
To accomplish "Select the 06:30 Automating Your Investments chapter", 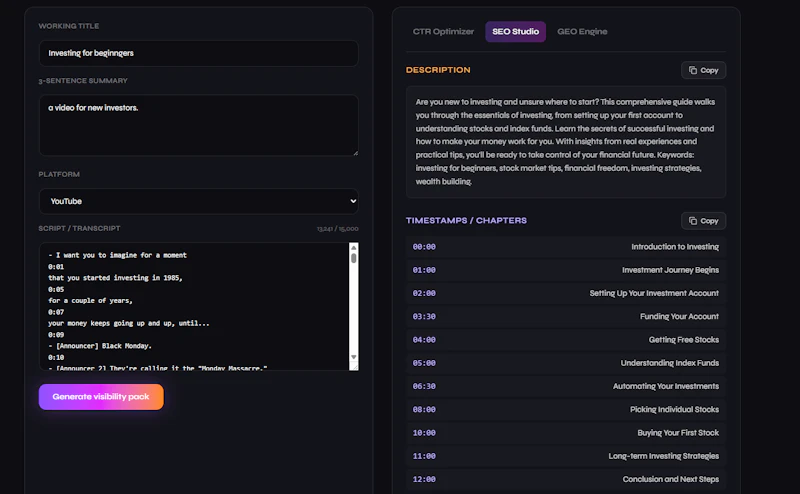I will tap(566, 386).
